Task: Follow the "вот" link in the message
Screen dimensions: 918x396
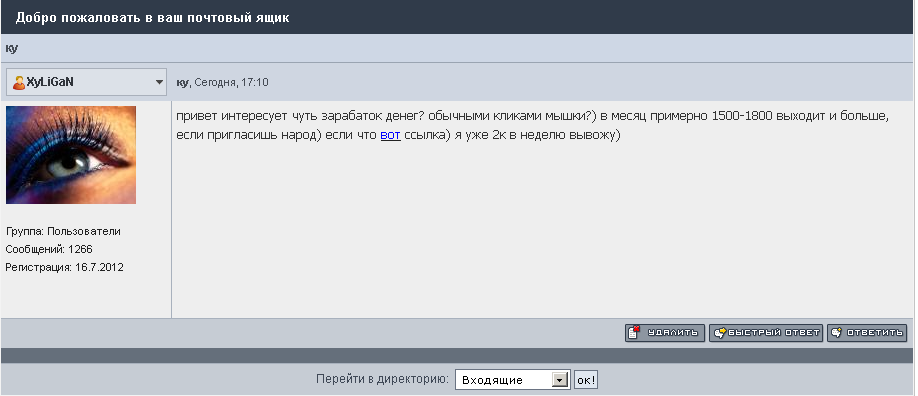Action: tap(391, 135)
